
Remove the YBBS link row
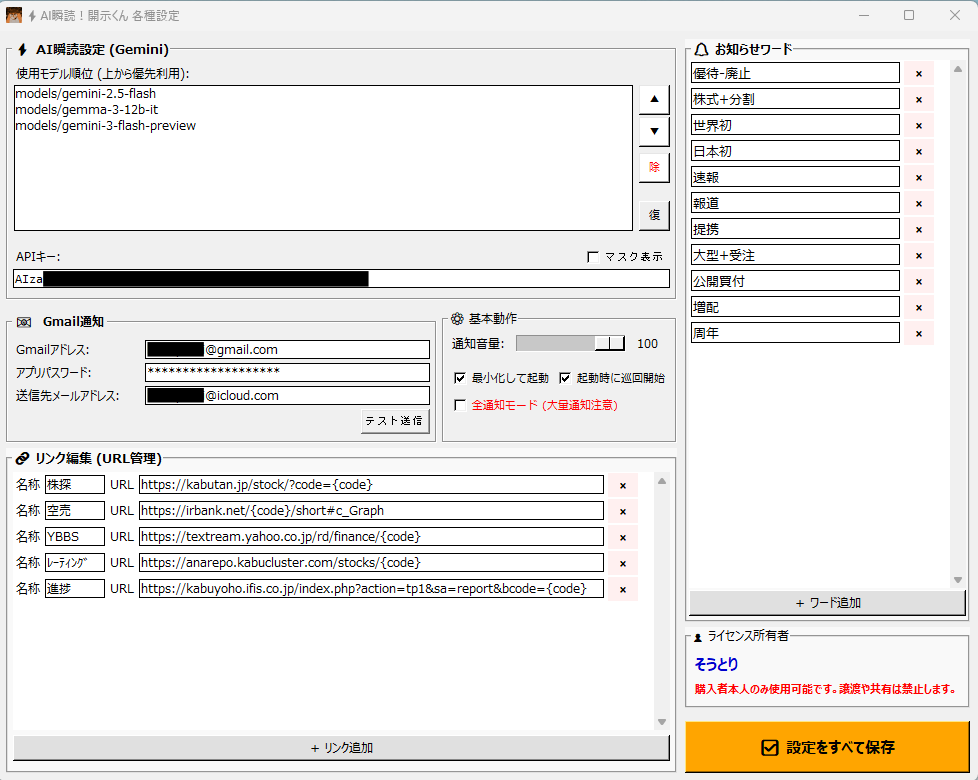pyautogui.click(x=622, y=537)
